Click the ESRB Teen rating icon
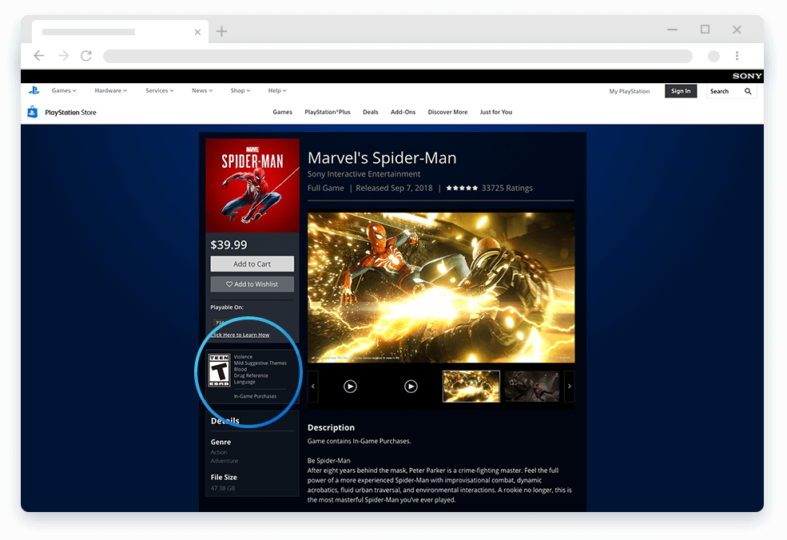Screen dimensions: 787x540 click(x=219, y=370)
